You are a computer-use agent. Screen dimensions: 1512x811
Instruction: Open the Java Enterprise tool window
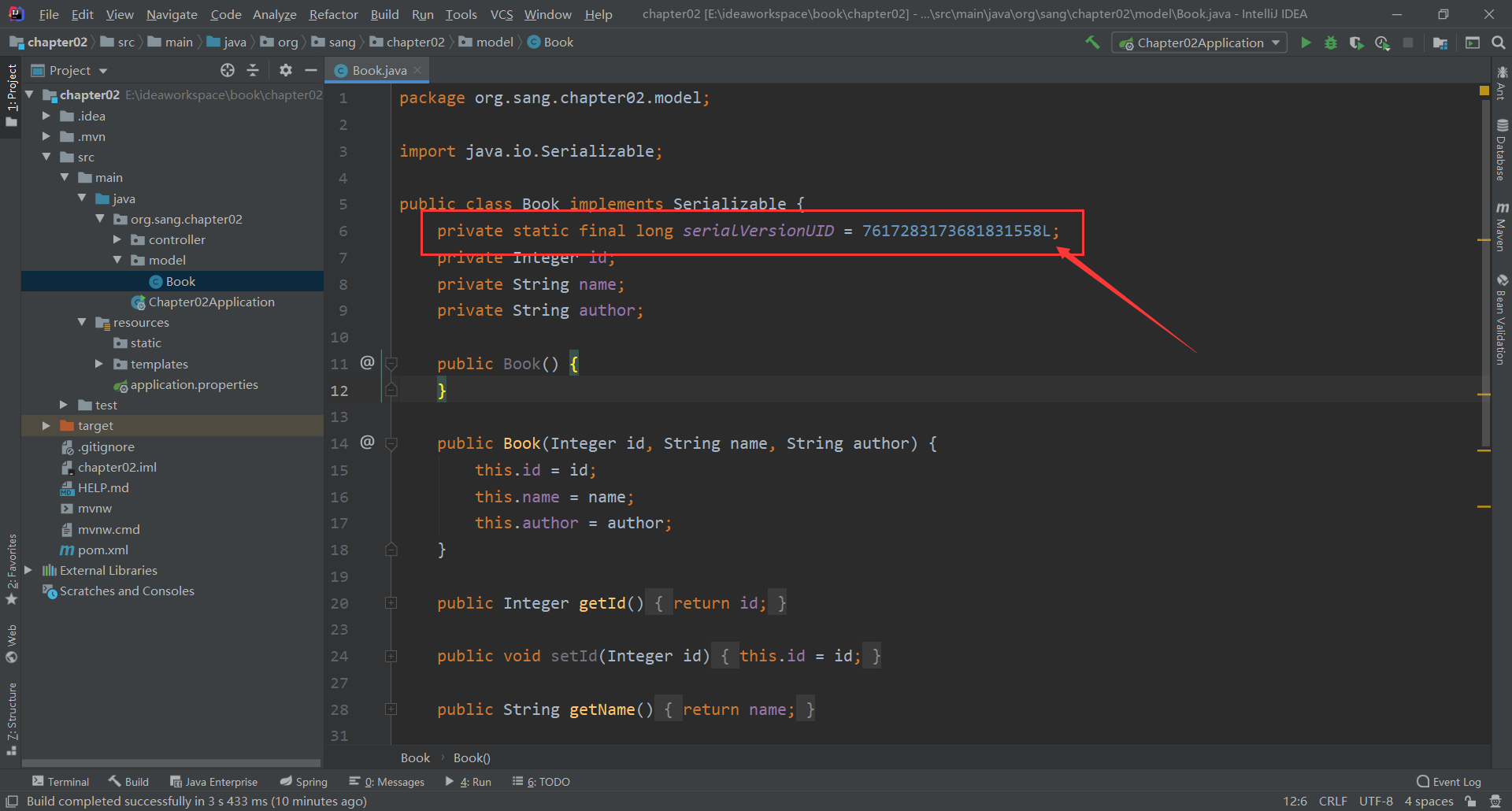click(x=214, y=781)
